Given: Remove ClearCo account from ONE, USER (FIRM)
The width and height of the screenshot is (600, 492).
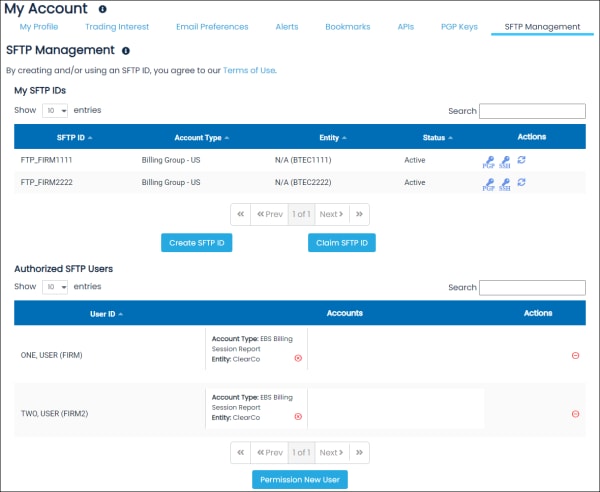Looking at the screenshot, I should click(297, 357).
